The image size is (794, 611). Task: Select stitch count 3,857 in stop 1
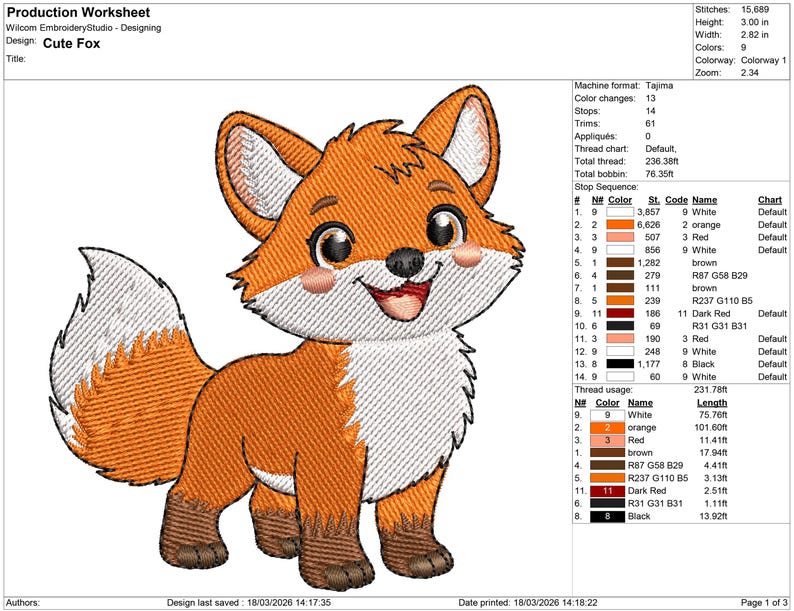[x=649, y=213]
